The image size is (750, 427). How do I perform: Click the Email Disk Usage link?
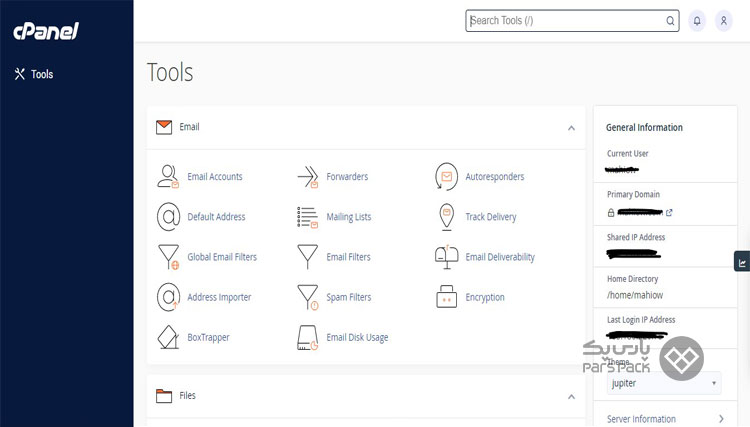tap(357, 337)
